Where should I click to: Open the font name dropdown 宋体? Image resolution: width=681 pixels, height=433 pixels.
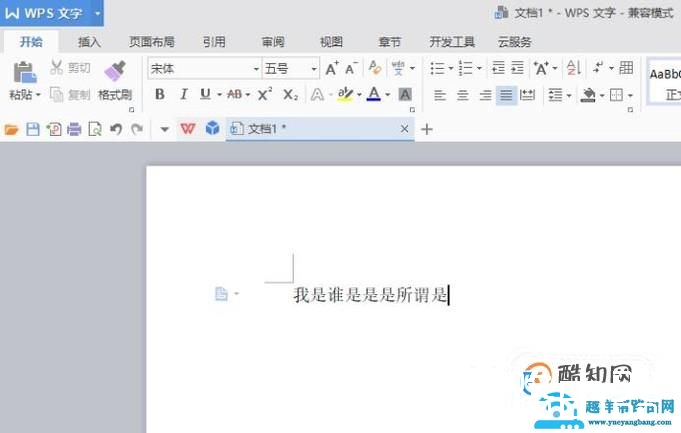[x=256, y=69]
